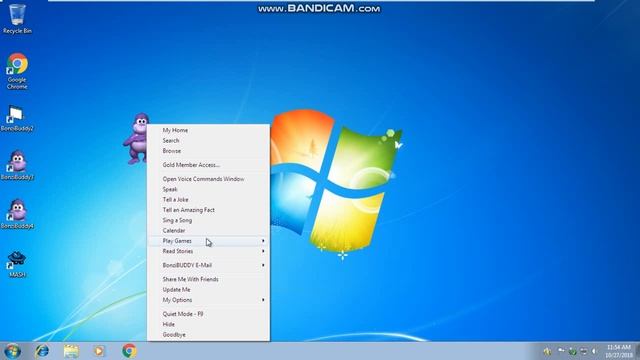Open Chrome from the taskbar
Screen dimensions: 640x360
click(129, 351)
